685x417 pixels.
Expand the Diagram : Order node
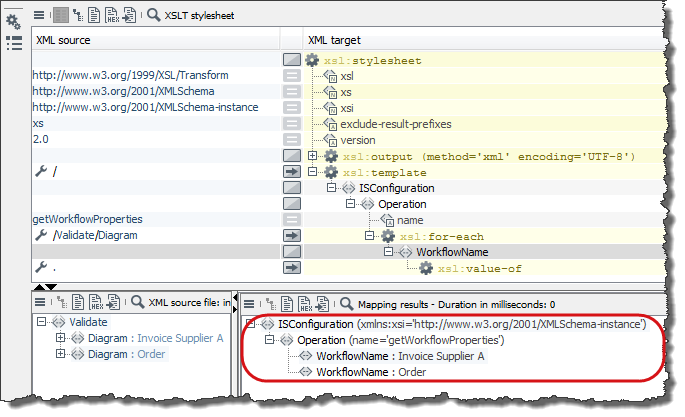60,354
